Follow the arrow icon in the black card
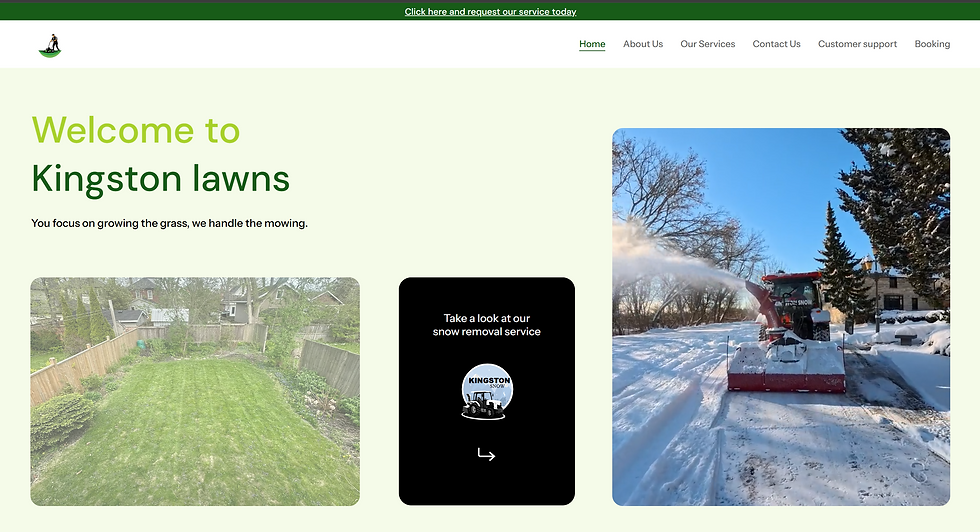This screenshot has height=532, width=980. click(x=486, y=454)
